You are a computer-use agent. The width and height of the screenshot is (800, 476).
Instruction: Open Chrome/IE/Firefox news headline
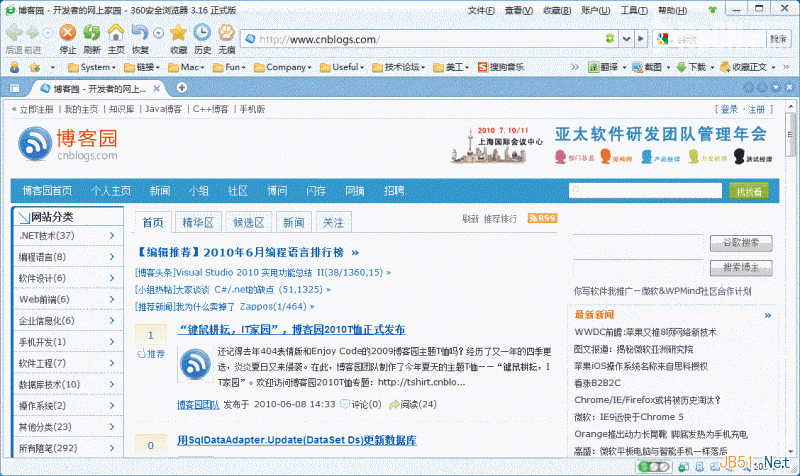647,400
